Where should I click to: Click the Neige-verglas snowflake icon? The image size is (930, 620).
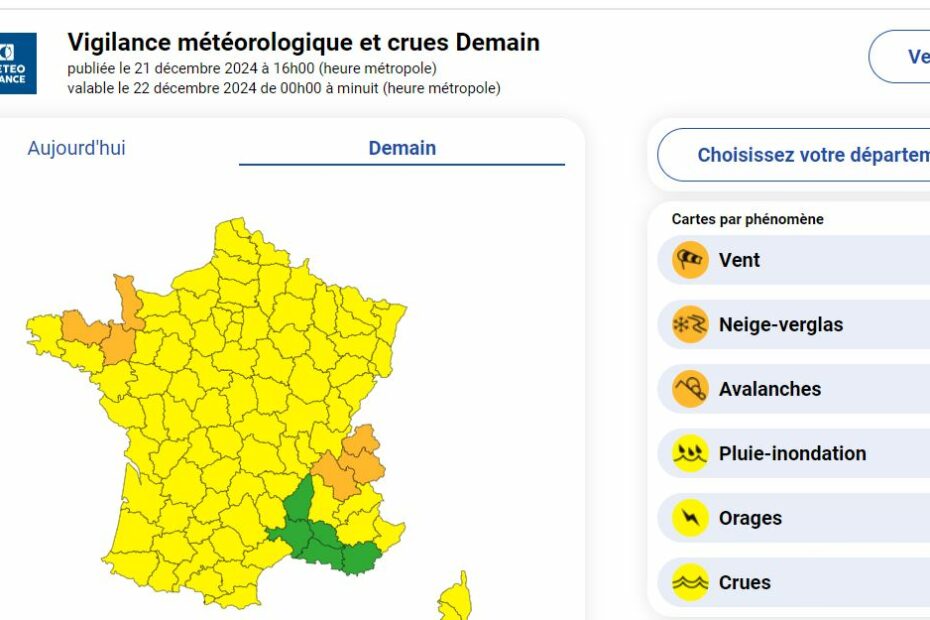690,325
